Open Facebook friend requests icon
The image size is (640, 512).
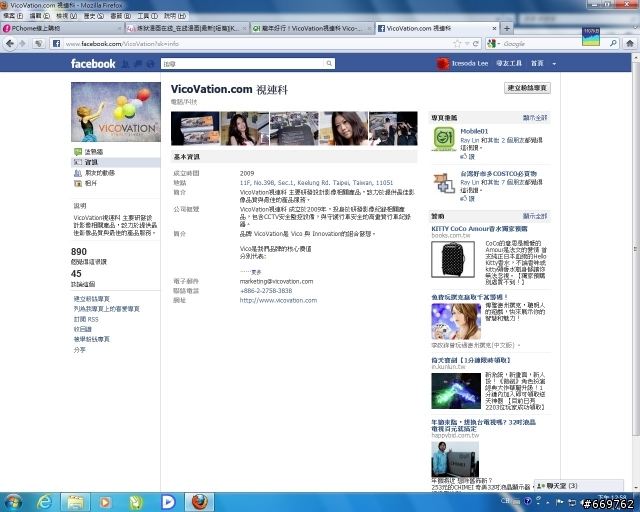coord(126,64)
